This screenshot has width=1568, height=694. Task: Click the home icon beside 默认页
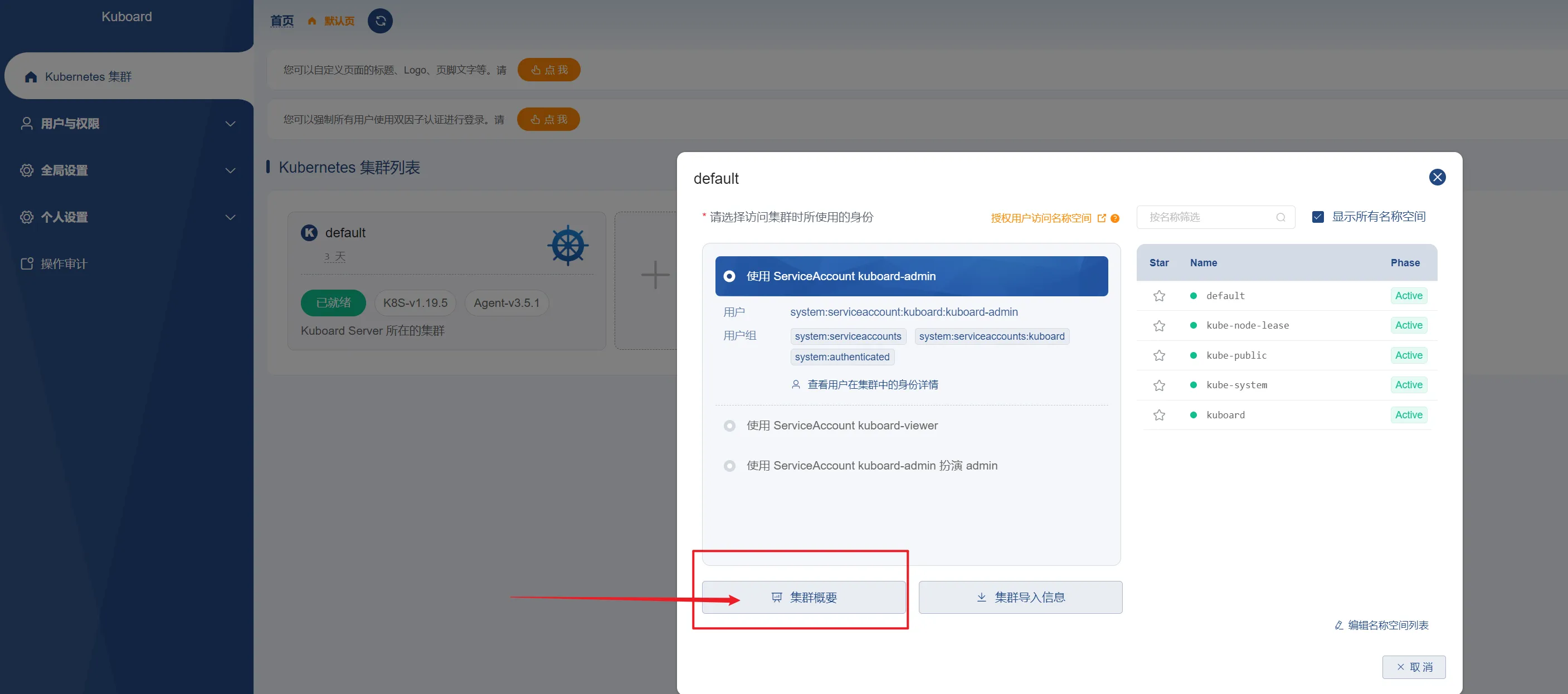click(x=311, y=21)
